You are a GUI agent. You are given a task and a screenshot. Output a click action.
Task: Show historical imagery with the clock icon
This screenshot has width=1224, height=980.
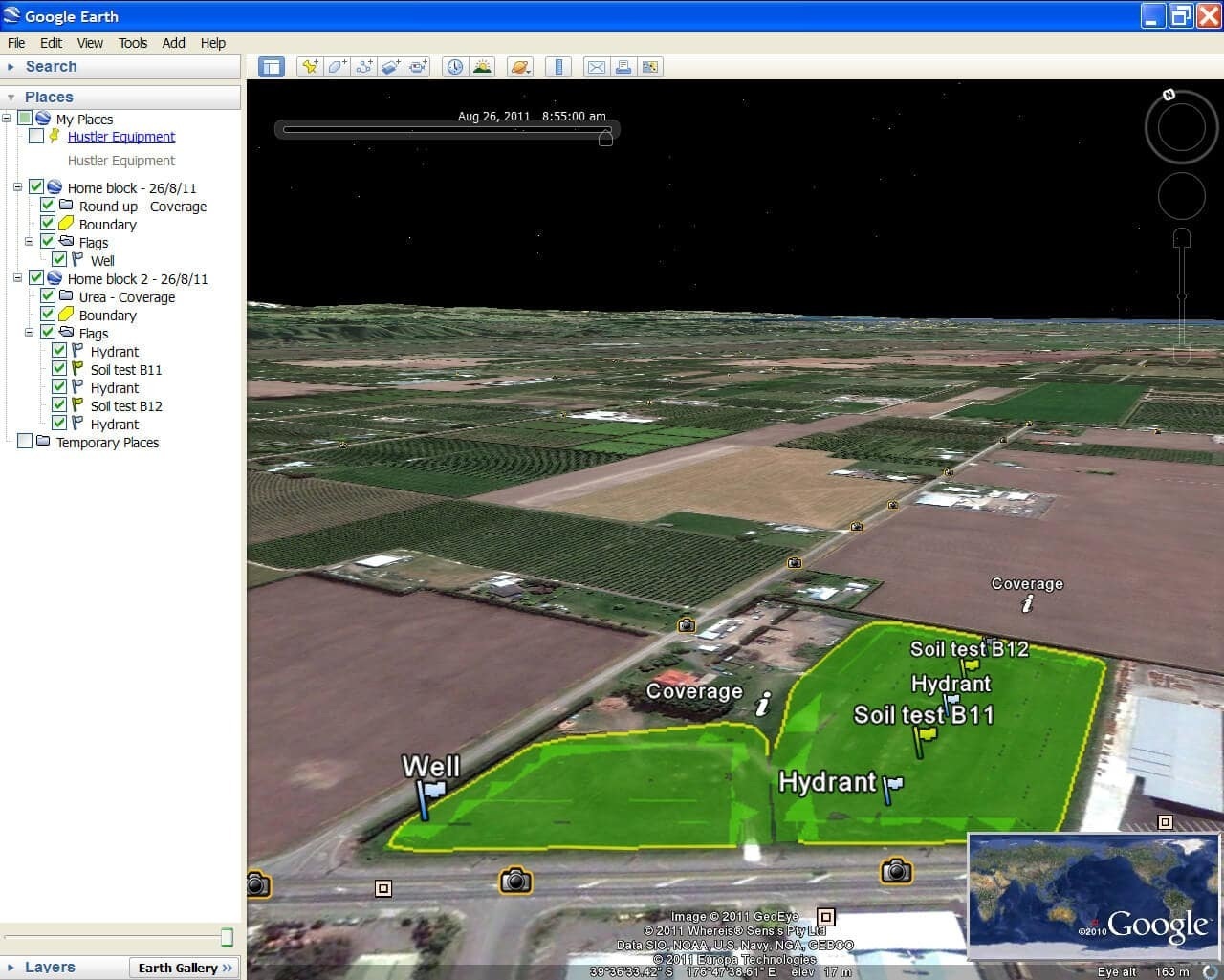455,67
